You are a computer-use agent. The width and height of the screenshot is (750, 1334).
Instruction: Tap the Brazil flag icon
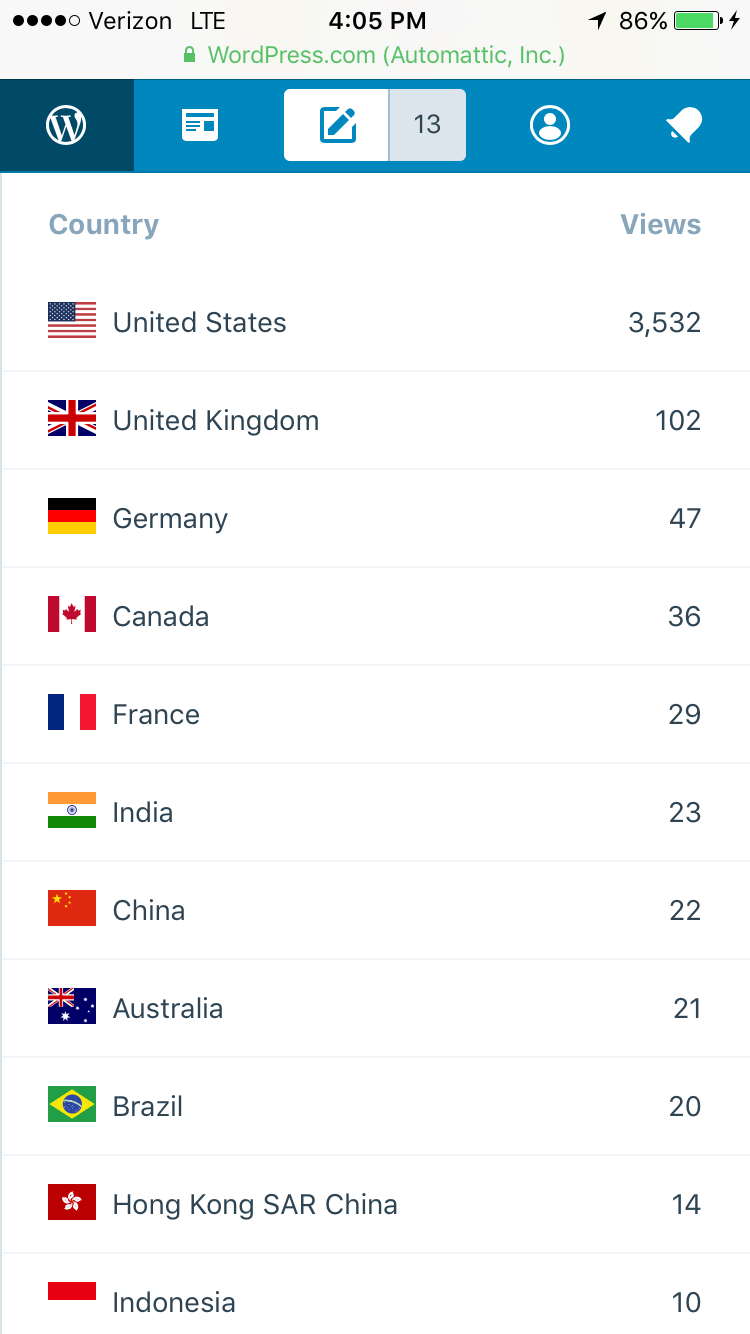coord(72,1104)
